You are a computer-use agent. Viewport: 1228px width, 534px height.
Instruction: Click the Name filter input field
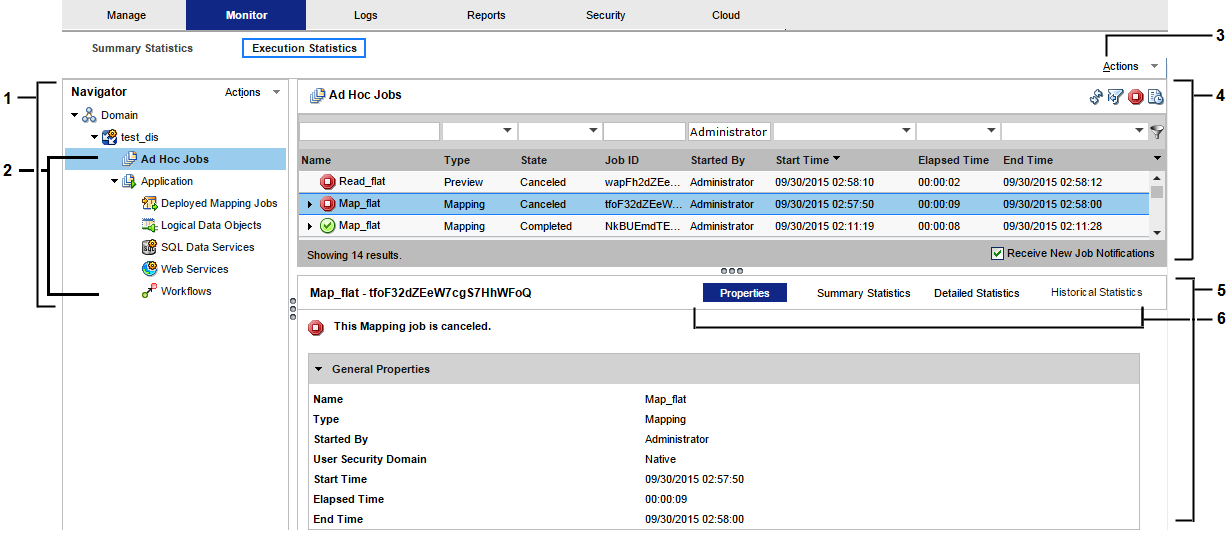369,131
